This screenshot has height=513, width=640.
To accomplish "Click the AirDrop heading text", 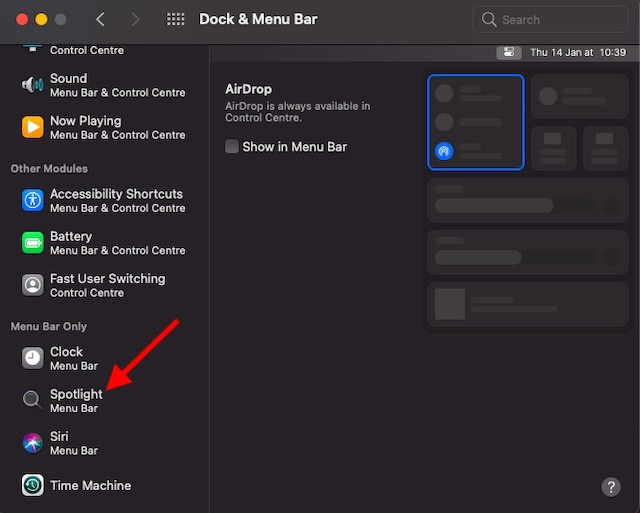I will click(x=248, y=89).
